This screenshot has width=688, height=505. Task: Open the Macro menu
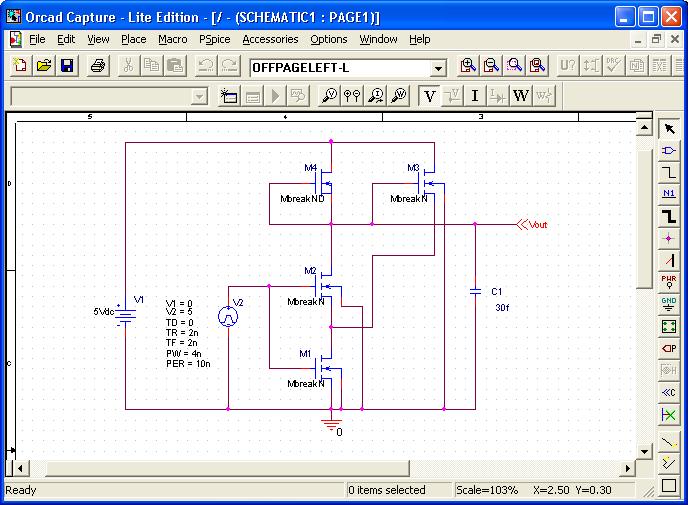[173, 39]
